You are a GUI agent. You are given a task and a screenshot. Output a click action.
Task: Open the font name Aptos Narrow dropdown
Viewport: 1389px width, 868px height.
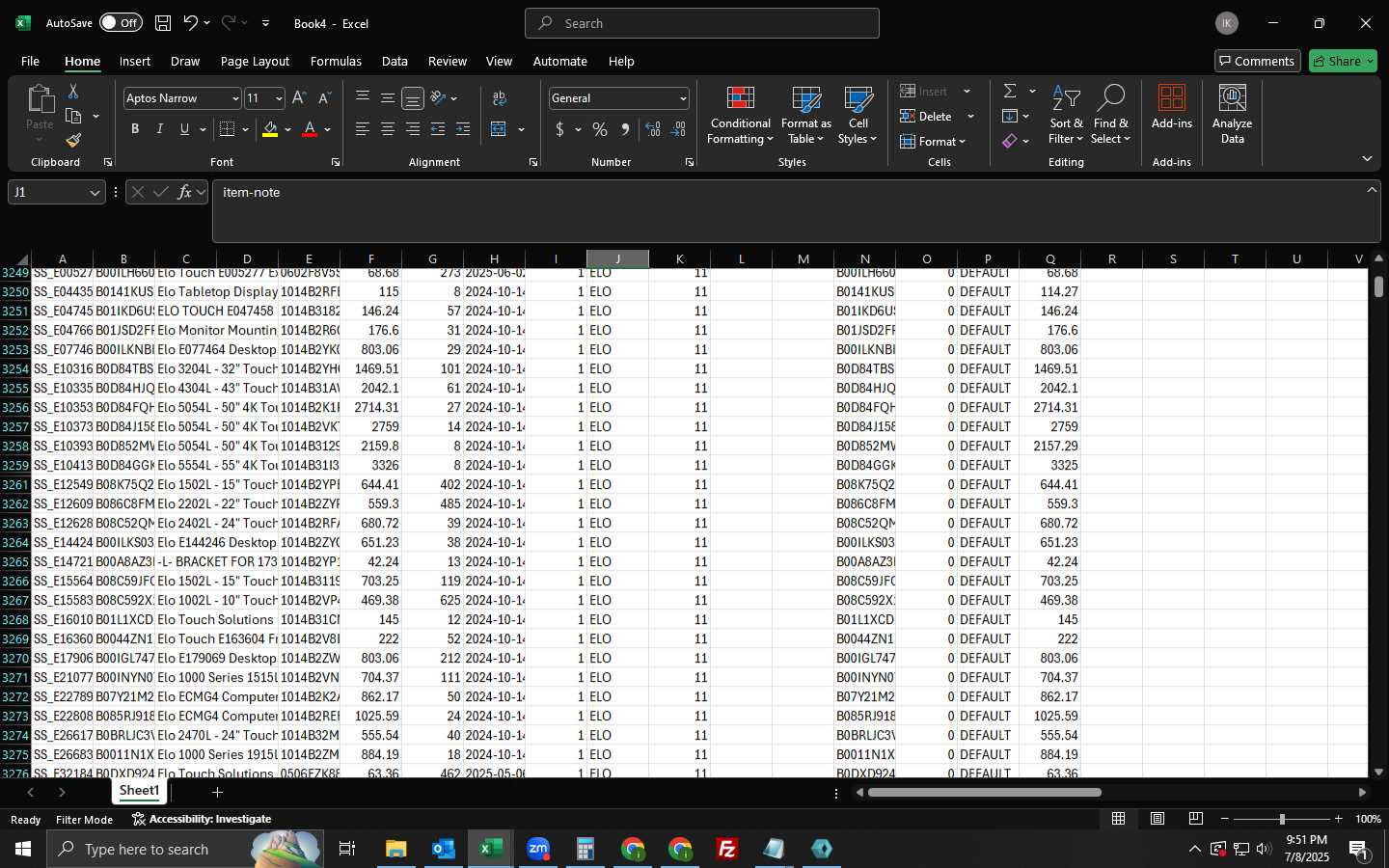[x=234, y=98]
